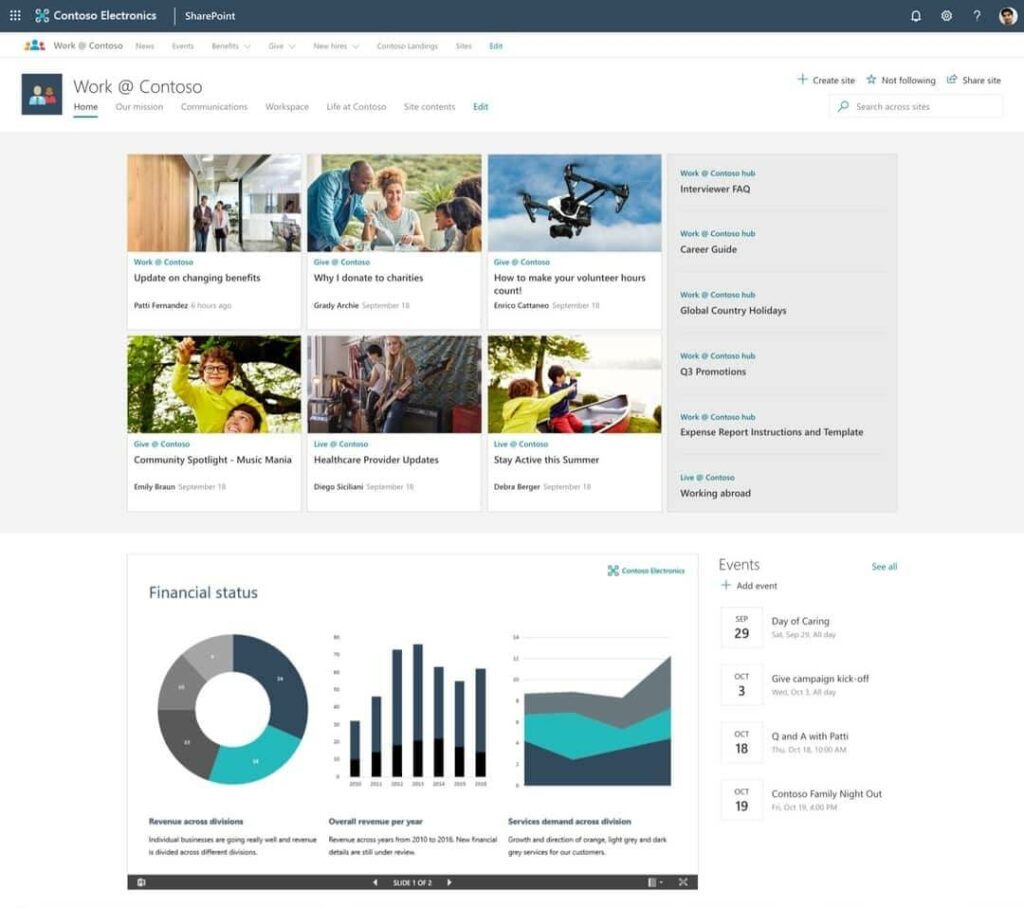Screen dimensions: 1024x908
Task: Open Give campaign kick-off event
Action: pyautogui.click(x=820, y=679)
